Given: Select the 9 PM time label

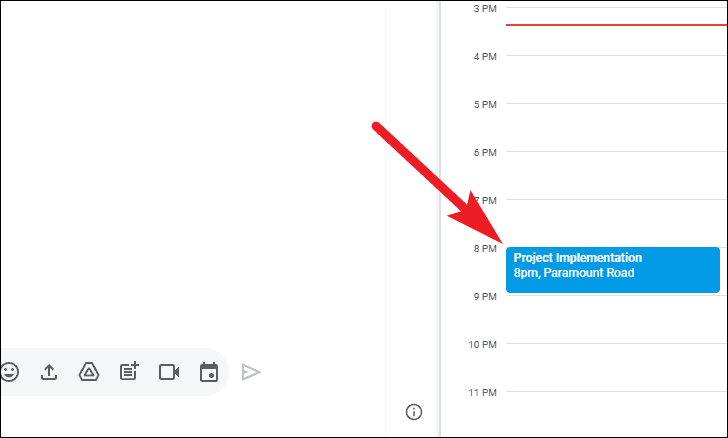Looking at the screenshot, I should [485, 296].
